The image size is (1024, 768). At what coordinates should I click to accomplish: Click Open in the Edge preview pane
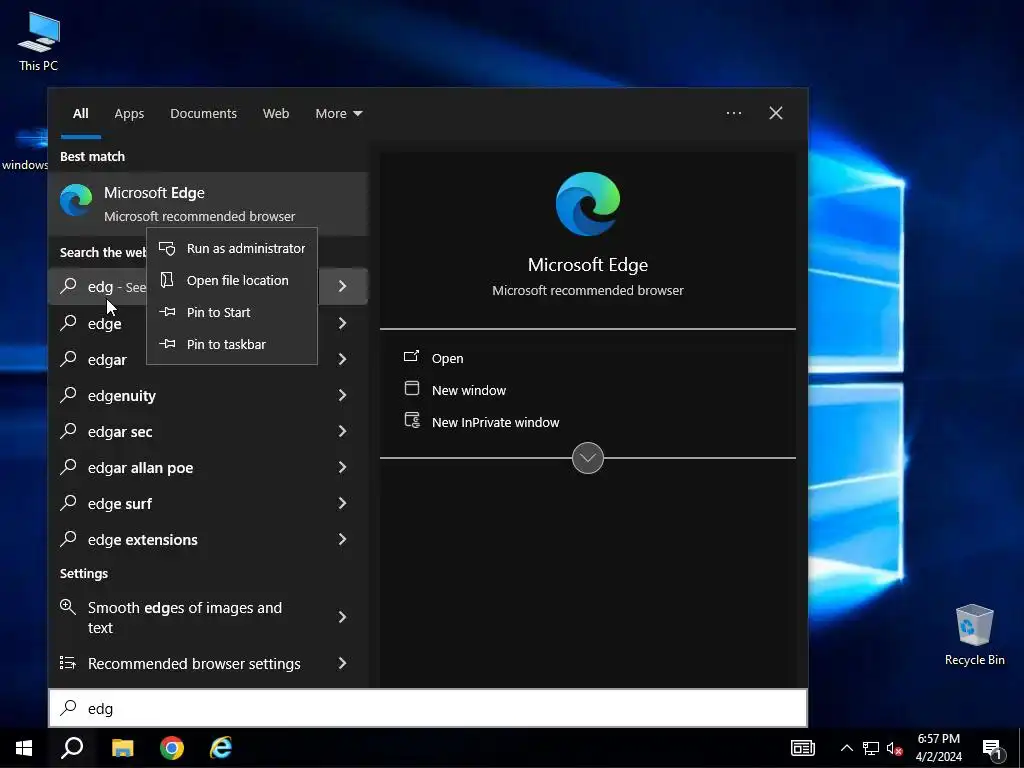click(447, 359)
